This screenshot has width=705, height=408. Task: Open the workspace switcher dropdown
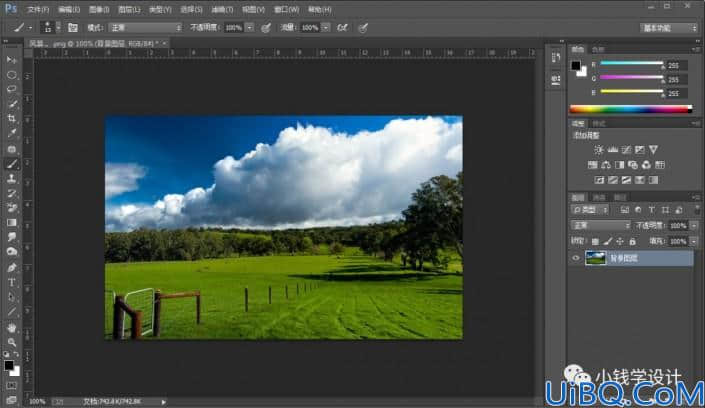pos(669,28)
